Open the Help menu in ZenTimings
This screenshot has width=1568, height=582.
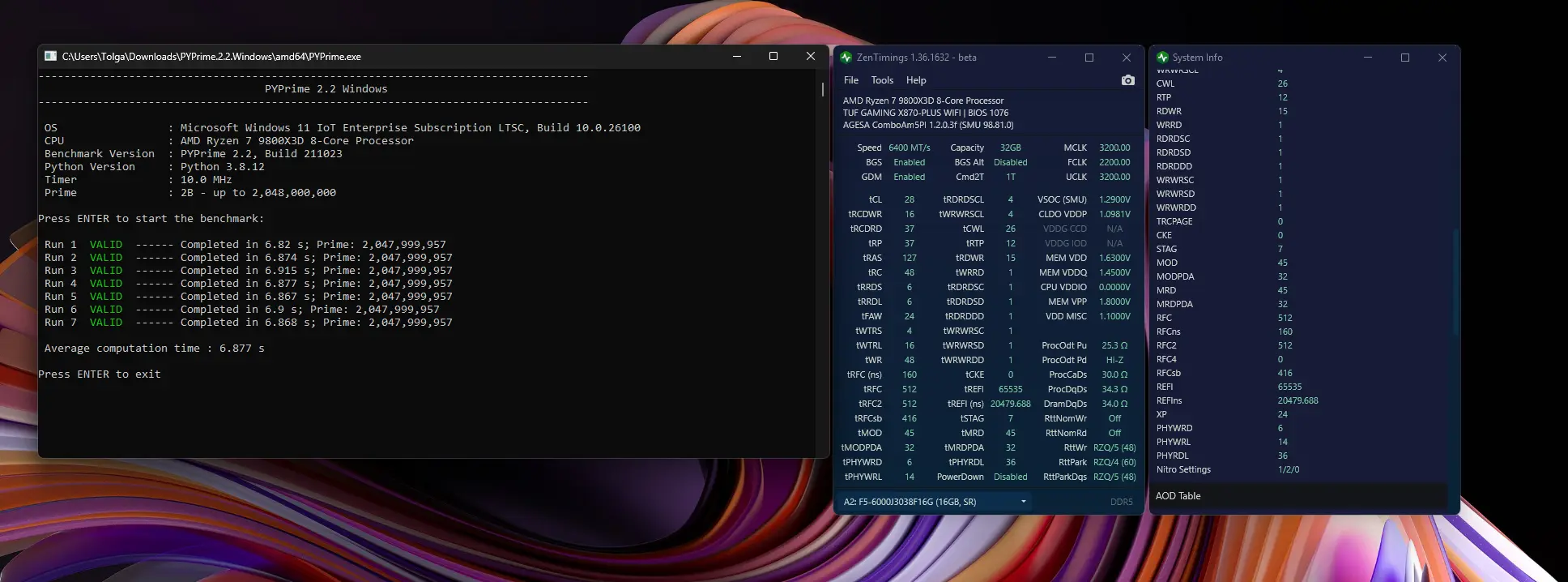pos(916,80)
